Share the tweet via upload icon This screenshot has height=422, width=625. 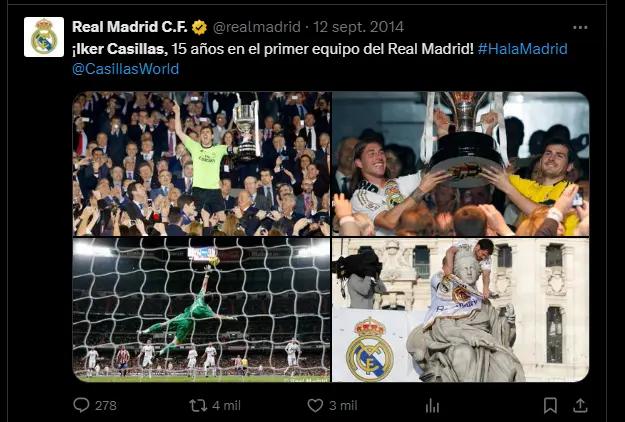click(580, 405)
